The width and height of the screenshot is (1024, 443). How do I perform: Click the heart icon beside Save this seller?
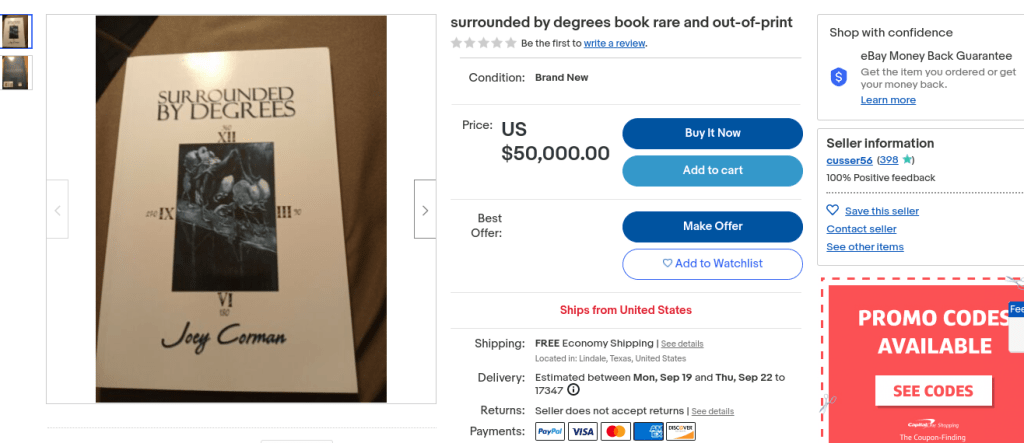832,211
